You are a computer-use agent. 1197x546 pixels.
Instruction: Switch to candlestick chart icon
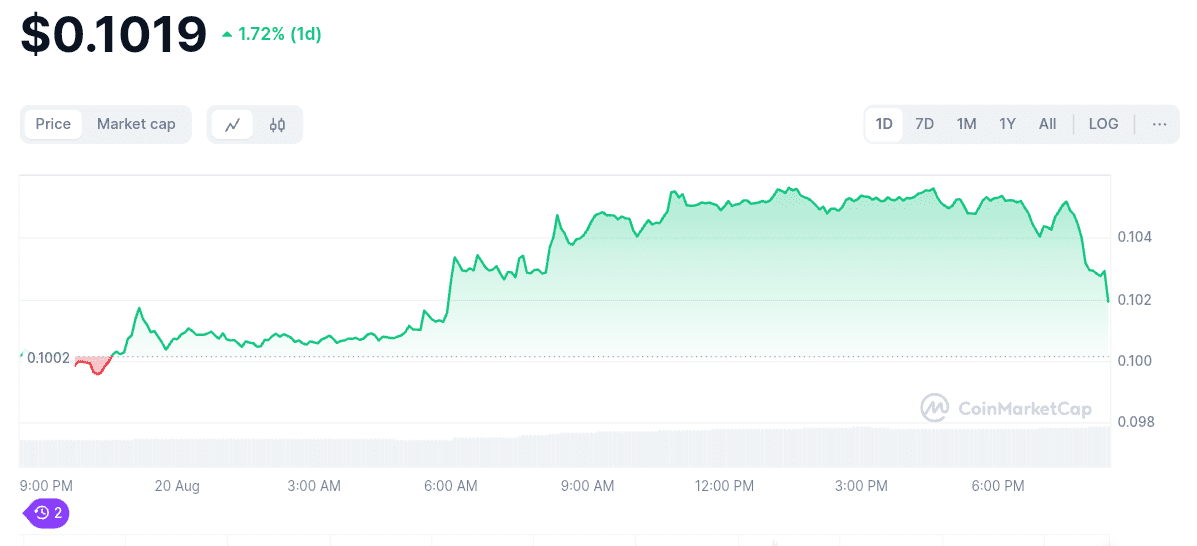tap(277, 125)
